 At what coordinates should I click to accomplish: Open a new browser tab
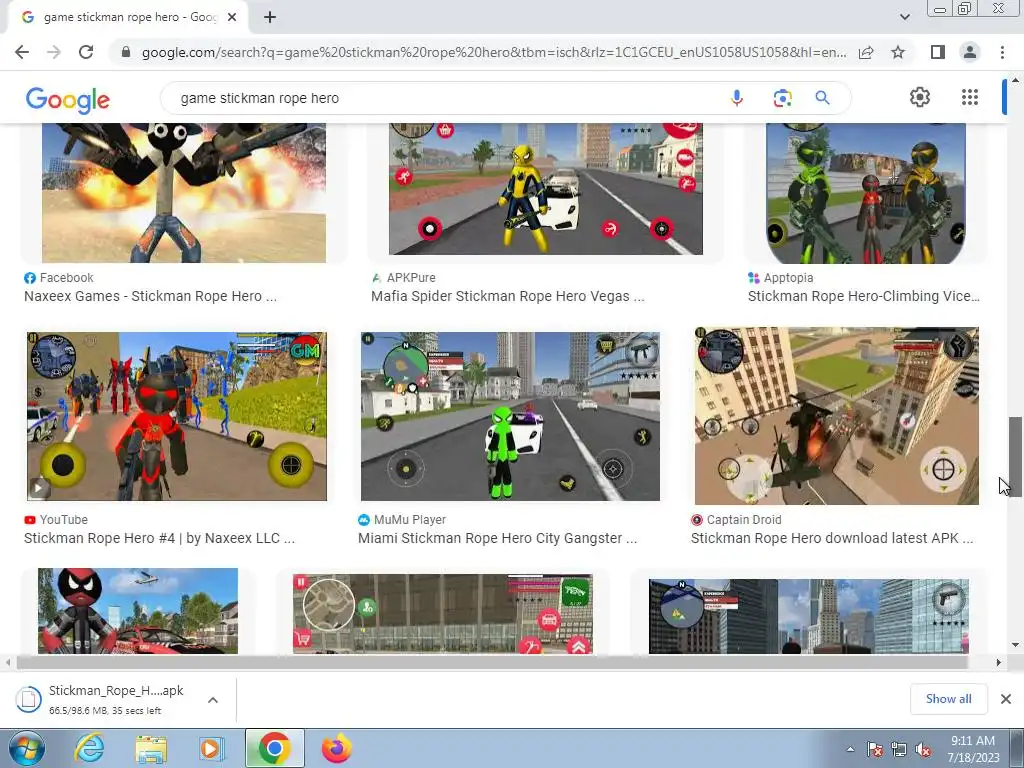270,18
